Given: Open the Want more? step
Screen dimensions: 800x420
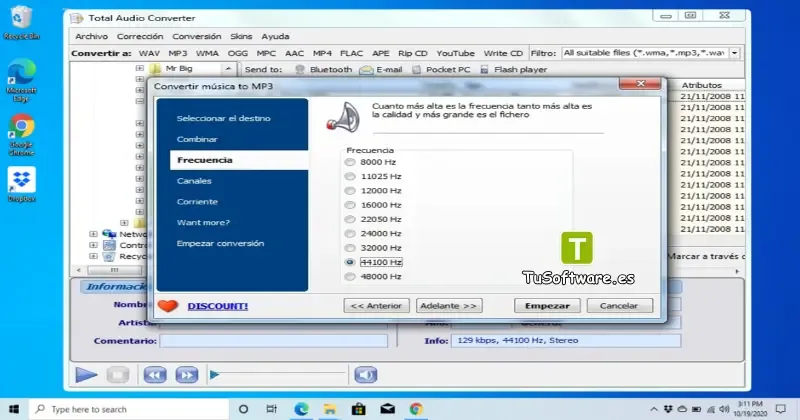Looking at the screenshot, I should tap(203, 223).
